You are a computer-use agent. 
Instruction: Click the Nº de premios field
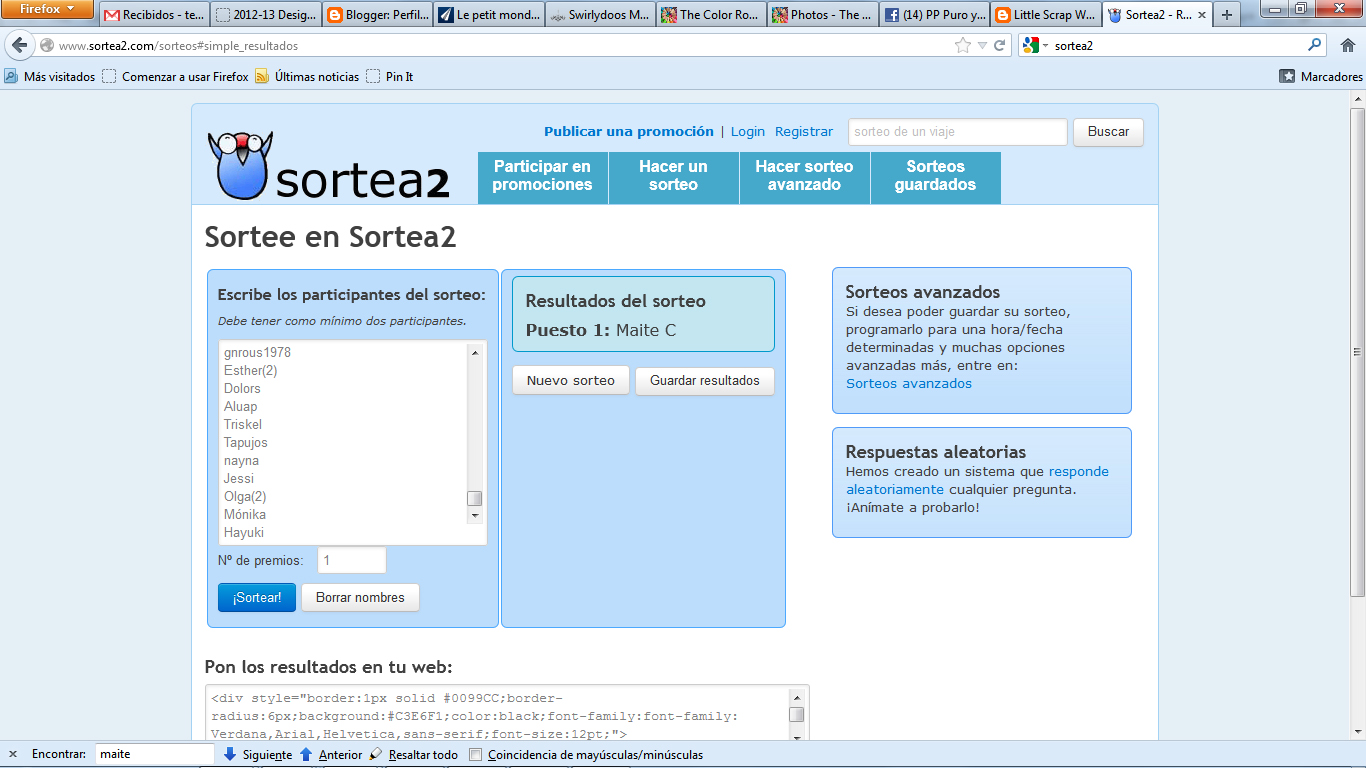tap(352, 560)
